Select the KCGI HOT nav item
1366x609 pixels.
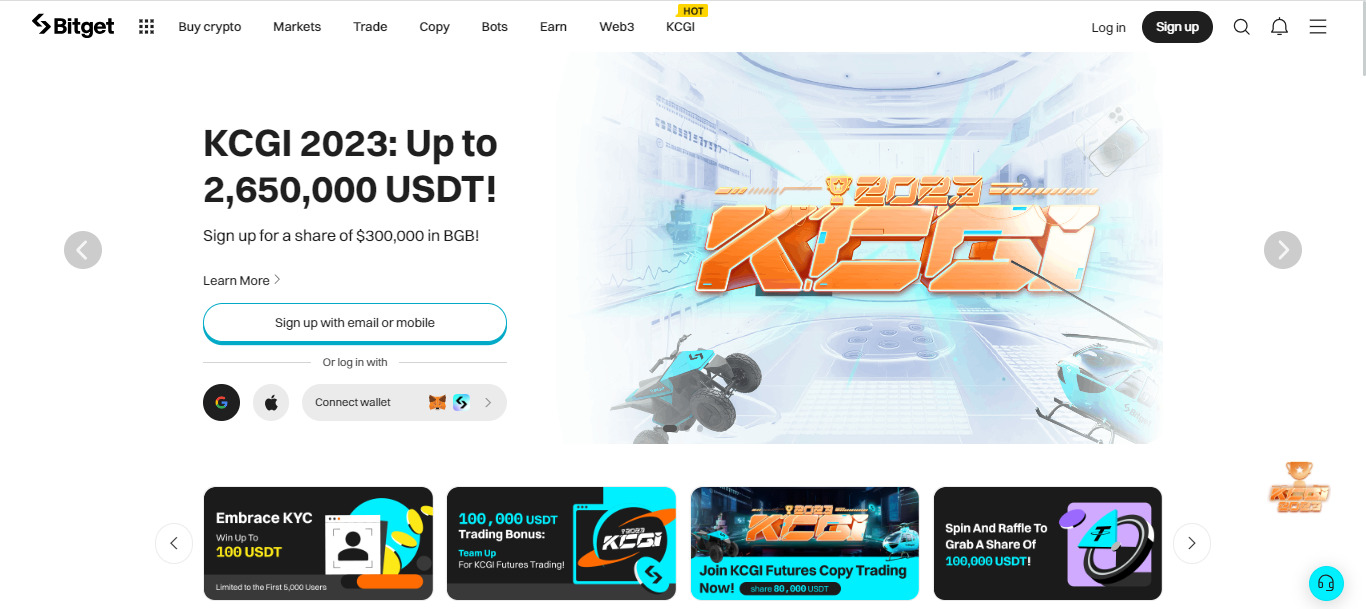681,27
